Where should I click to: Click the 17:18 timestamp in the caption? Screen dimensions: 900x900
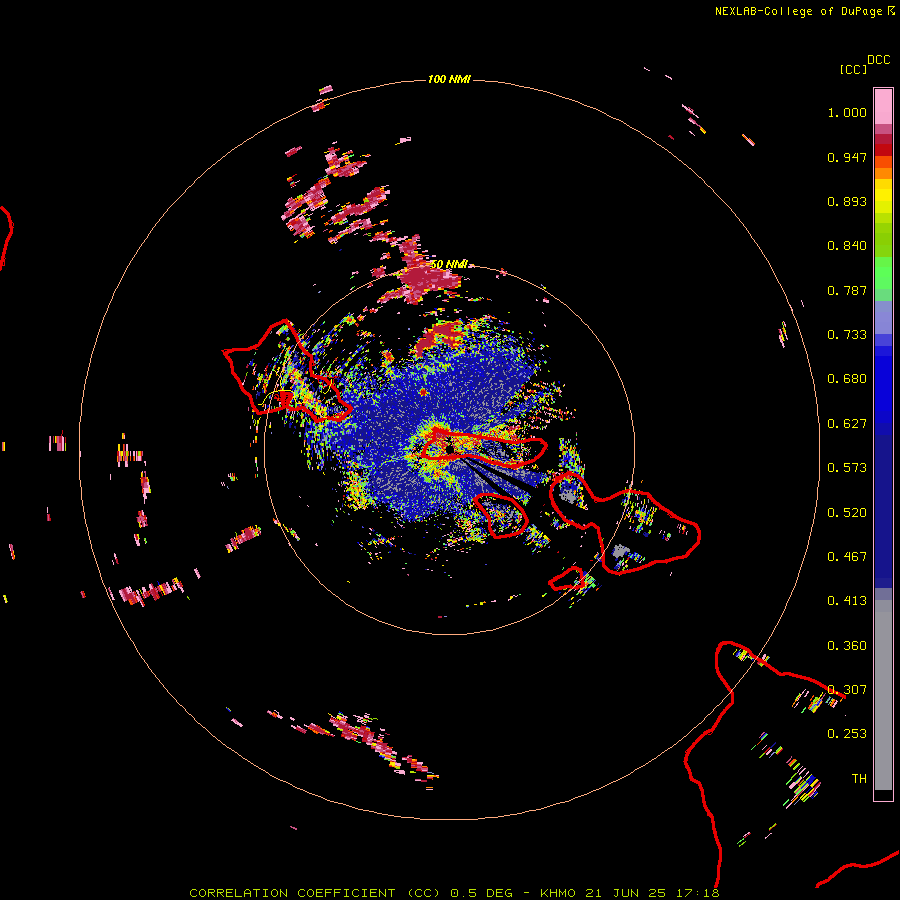coord(697,893)
